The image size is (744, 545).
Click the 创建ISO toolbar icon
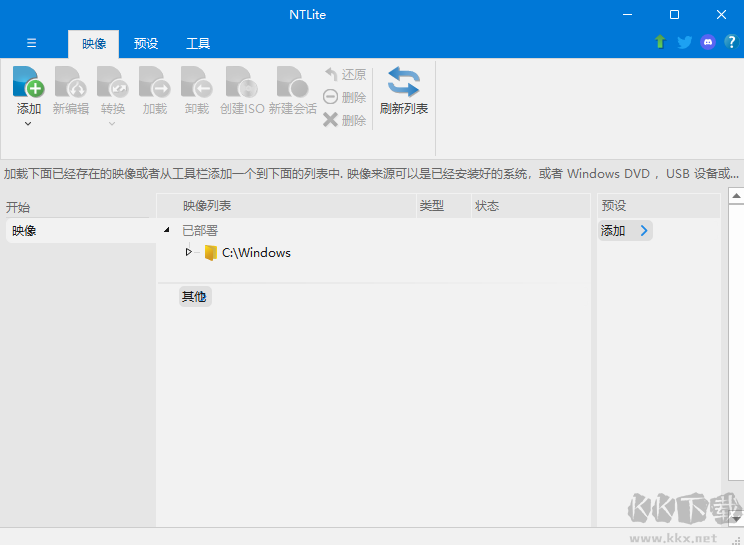coord(242,82)
